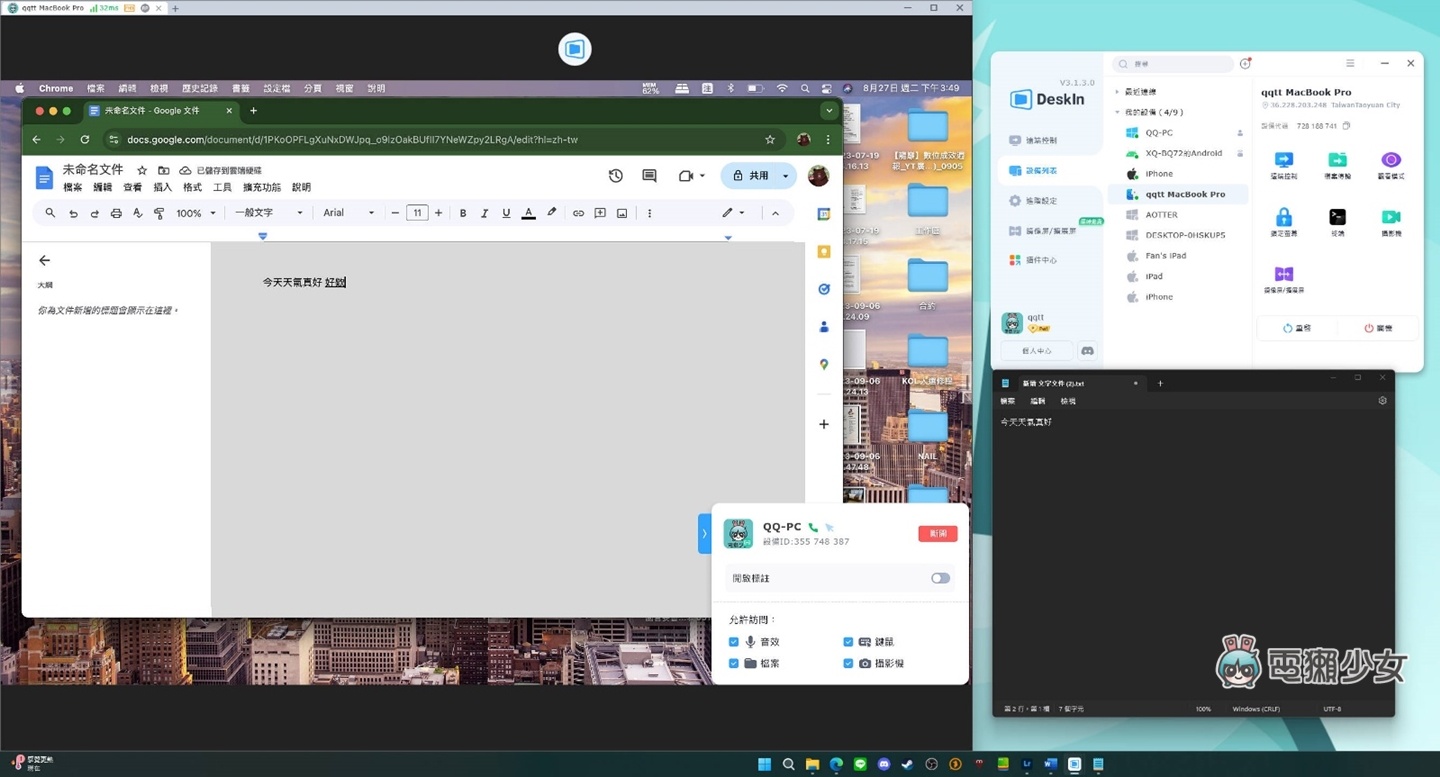Click the purple mirror/extend screen icon
The height and width of the screenshot is (777, 1440).
(1284, 274)
